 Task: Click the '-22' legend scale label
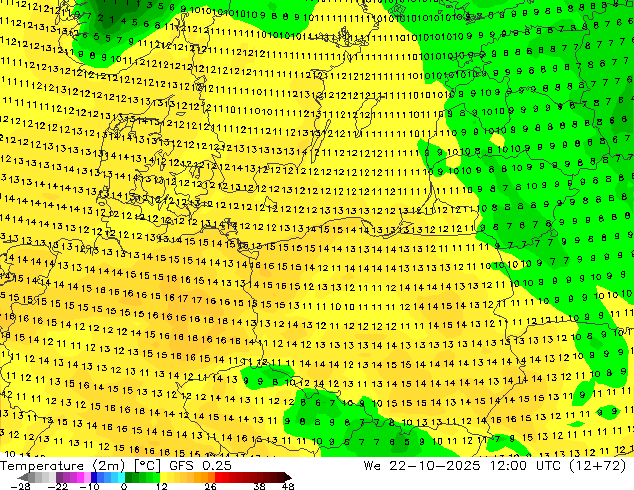[57, 486]
